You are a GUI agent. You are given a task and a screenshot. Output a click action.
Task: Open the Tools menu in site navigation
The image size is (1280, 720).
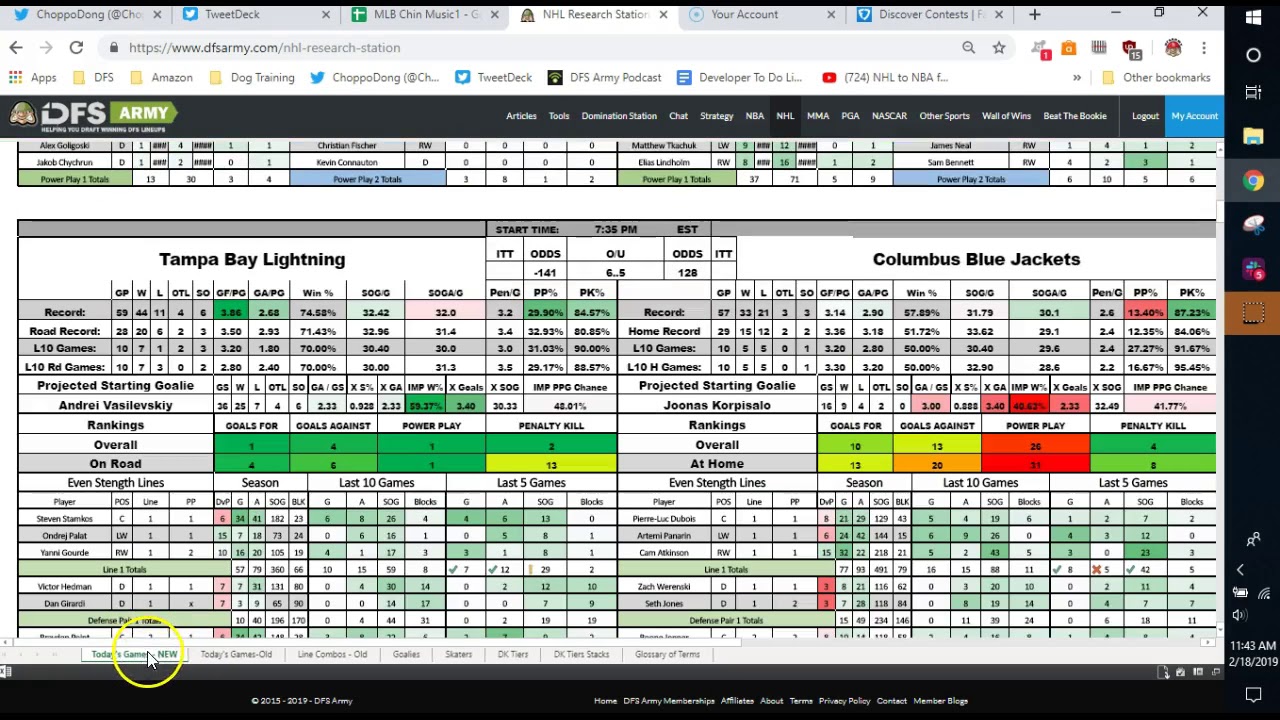pos(559,116)
